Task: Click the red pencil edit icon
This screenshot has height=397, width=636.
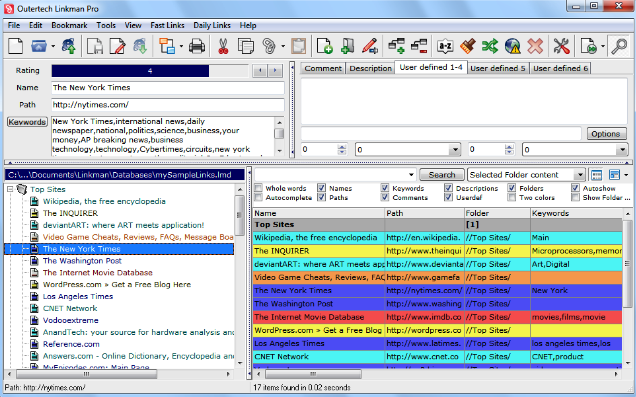Action: click(370, 46)
